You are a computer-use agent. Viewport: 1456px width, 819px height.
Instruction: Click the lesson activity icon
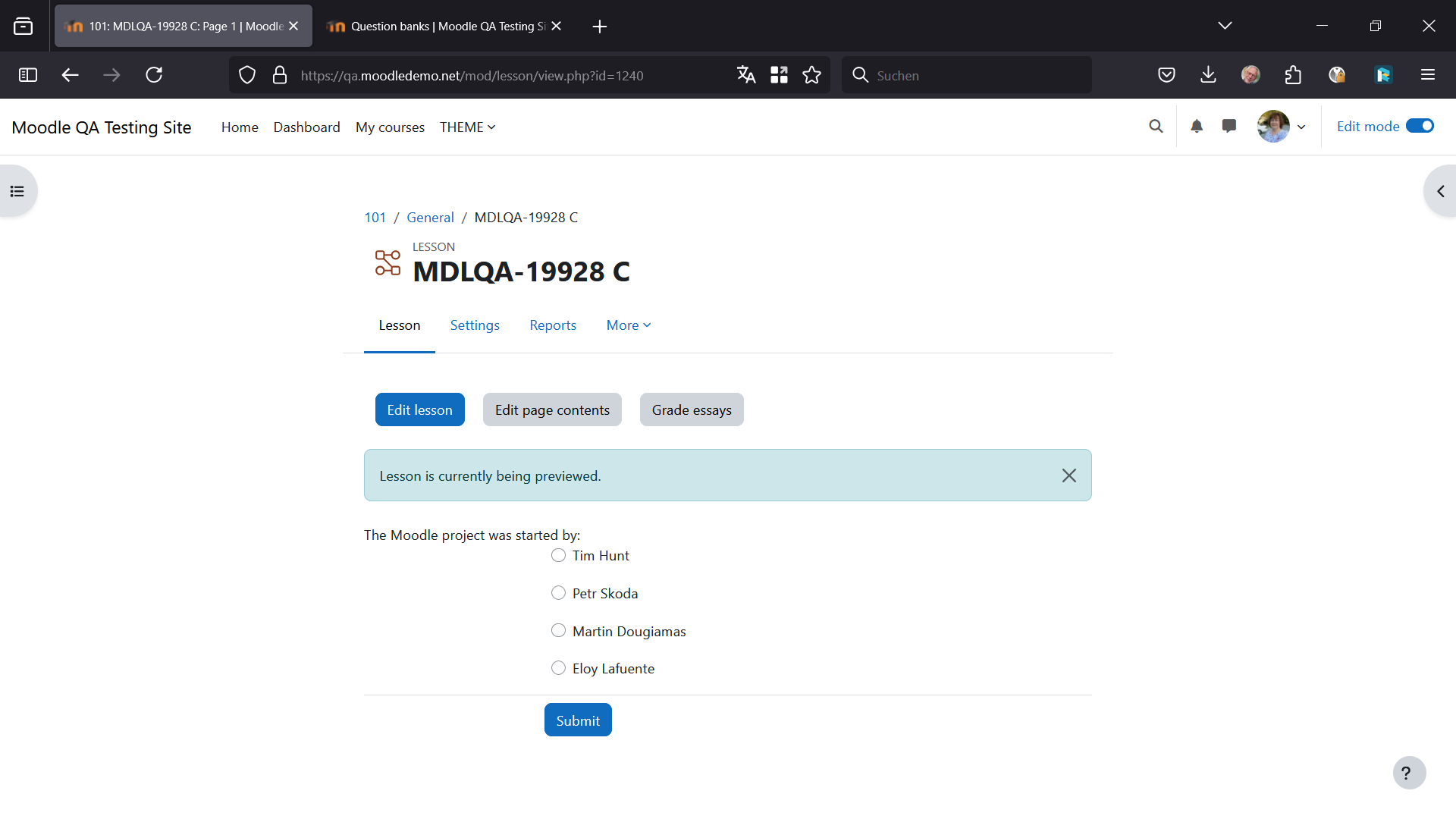pos(388,263)
